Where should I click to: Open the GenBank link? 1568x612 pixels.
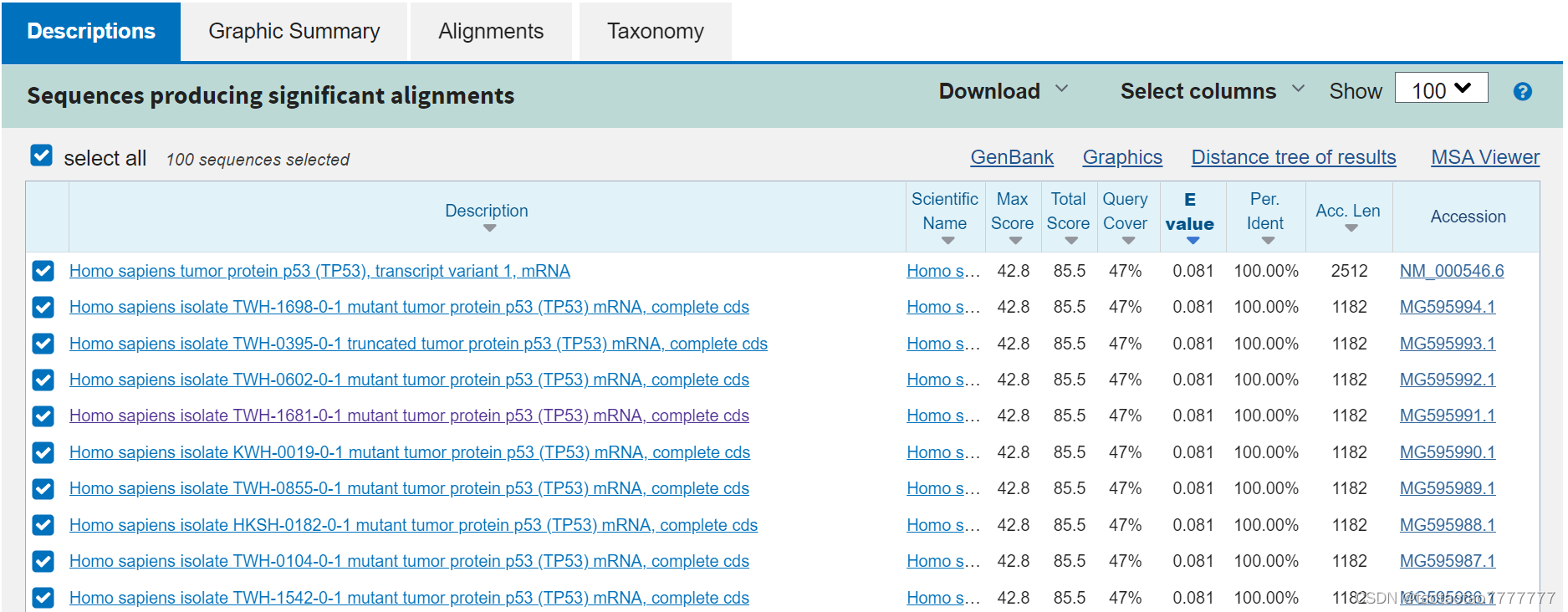tap(1012, 157)
